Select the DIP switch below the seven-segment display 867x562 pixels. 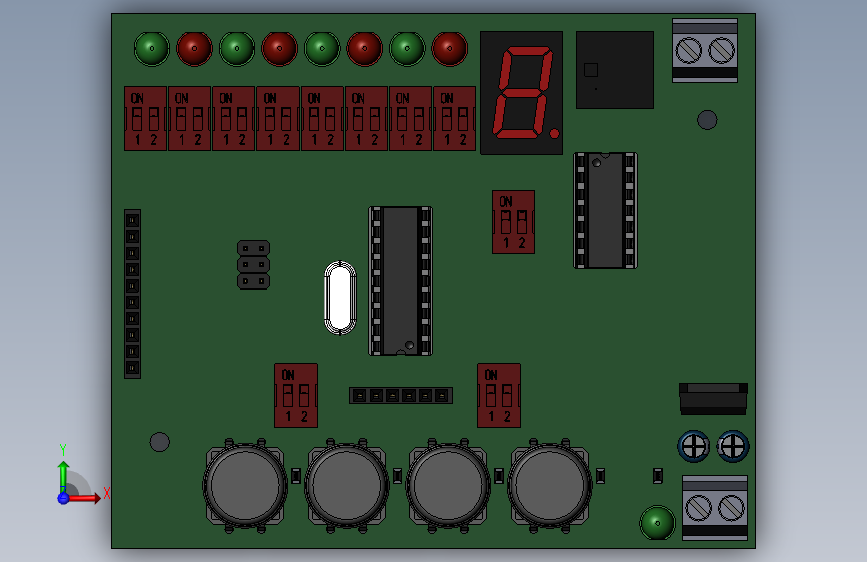[x=514, y=222]
